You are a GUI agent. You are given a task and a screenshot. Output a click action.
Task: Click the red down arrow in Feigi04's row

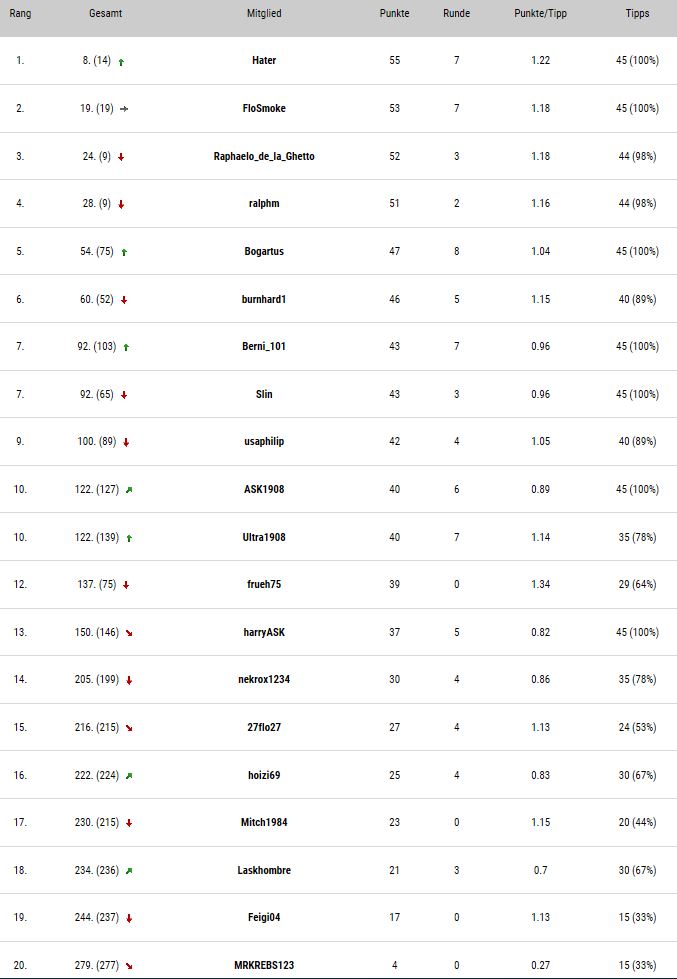[x=129, y=918]
